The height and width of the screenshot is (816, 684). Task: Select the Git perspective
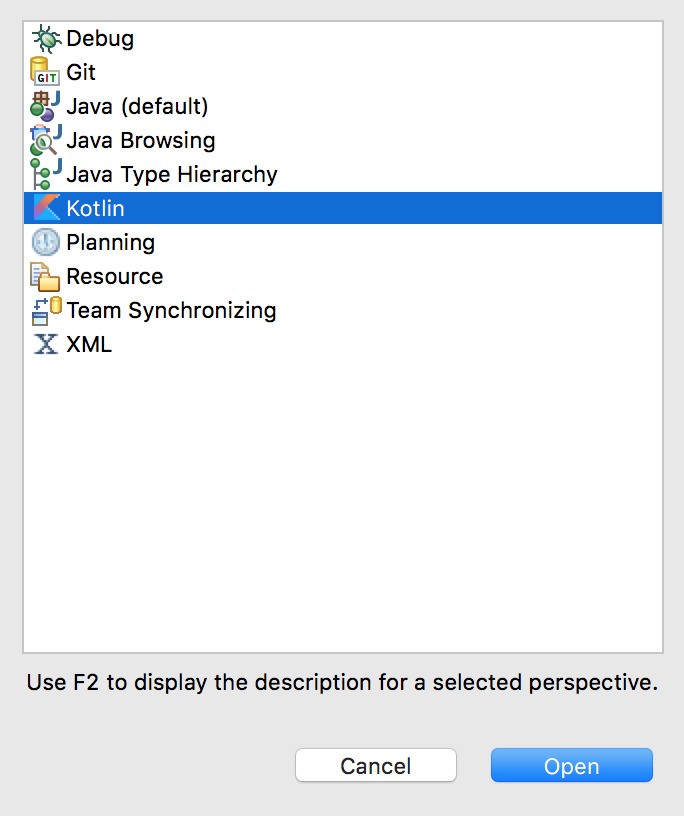[80, 72]
